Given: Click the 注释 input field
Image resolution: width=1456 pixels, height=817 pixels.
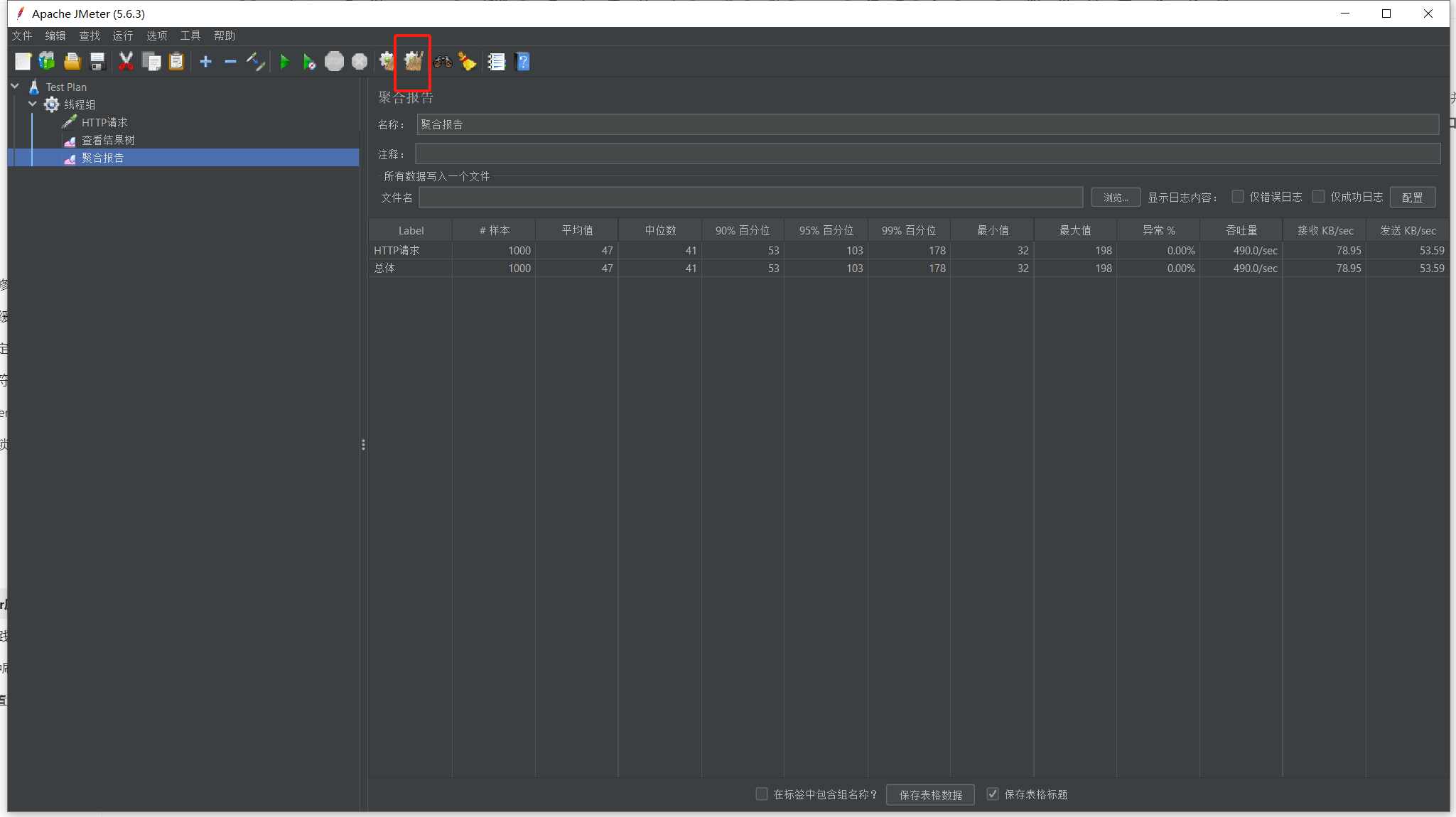Looking at the screenshot, I should [x=928, y=153].
